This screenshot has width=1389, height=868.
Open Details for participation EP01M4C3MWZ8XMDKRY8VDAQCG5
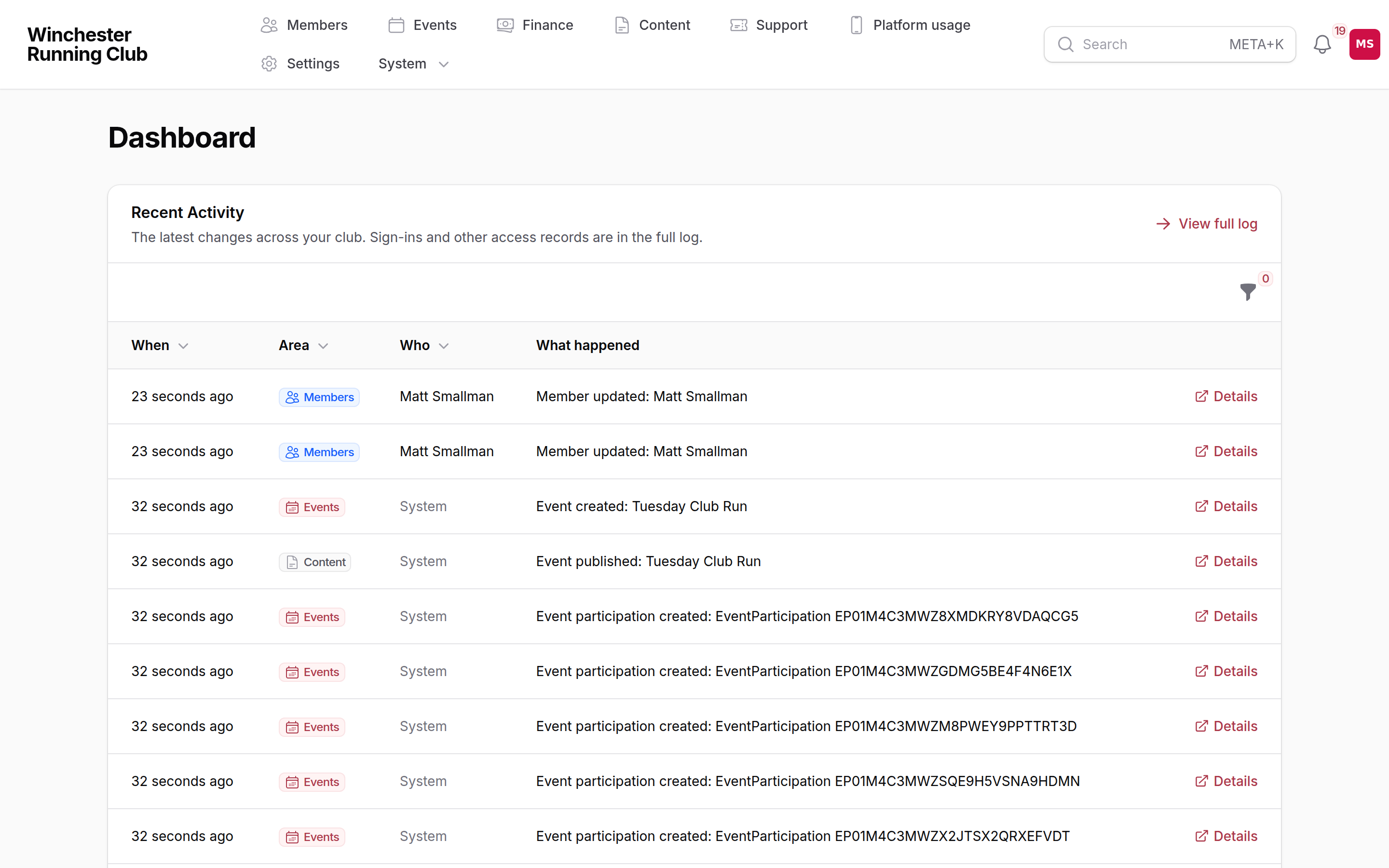[1226, 617]
